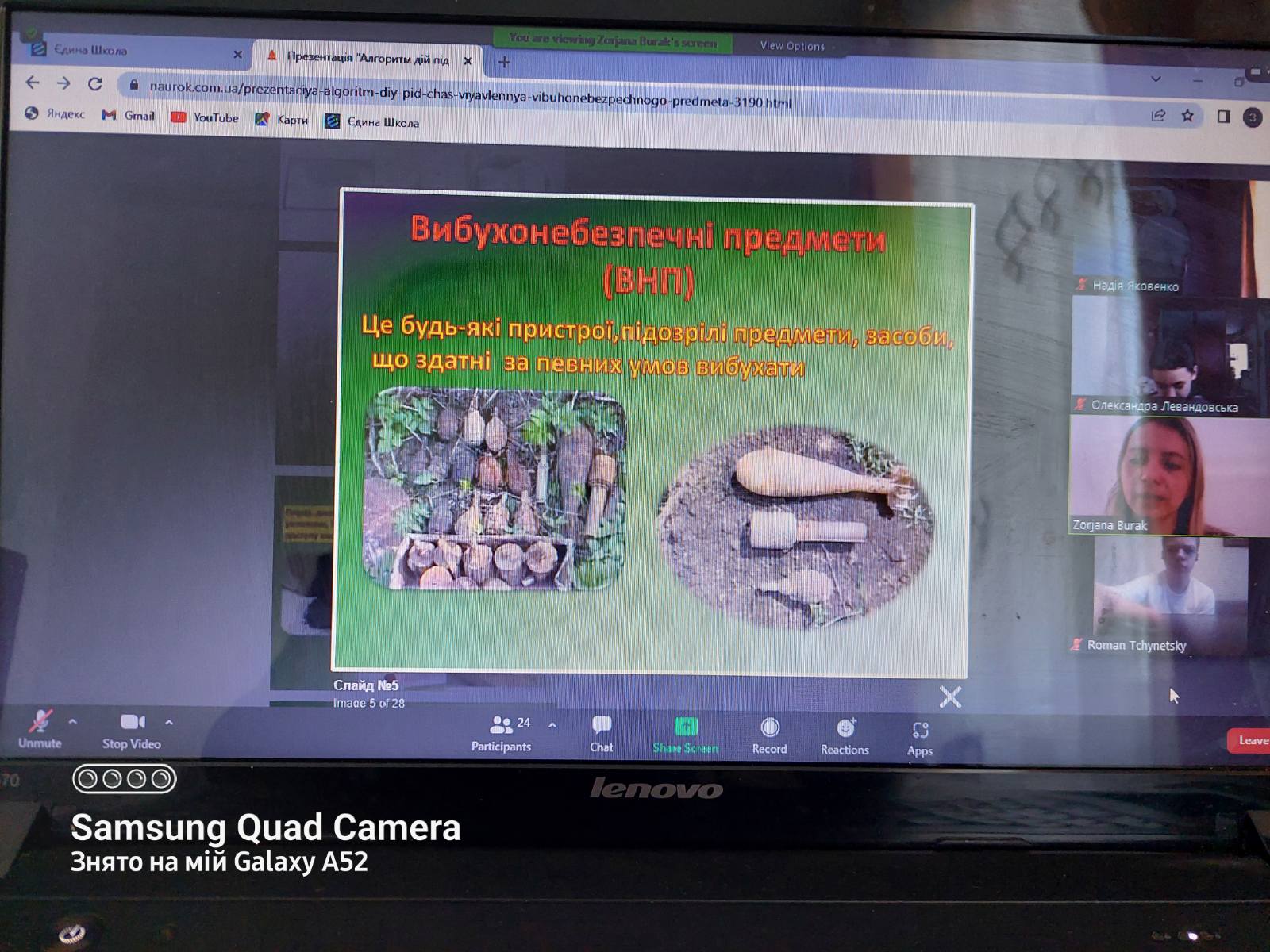Unmute the microphone in Zoom
The image size is (1270, 952).
pos(40,730)
